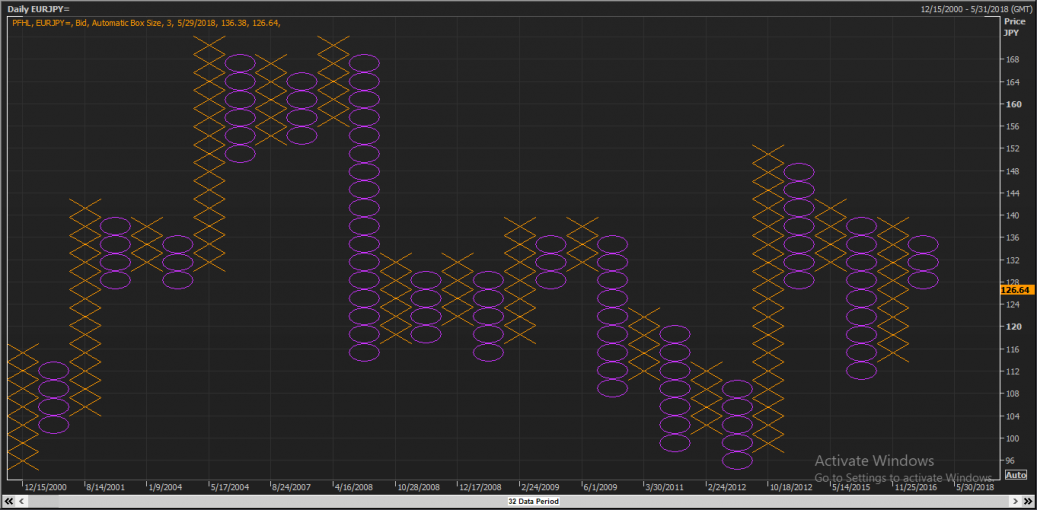
Task: Click the 160 price level on axis
Action: click(1012, 104)
